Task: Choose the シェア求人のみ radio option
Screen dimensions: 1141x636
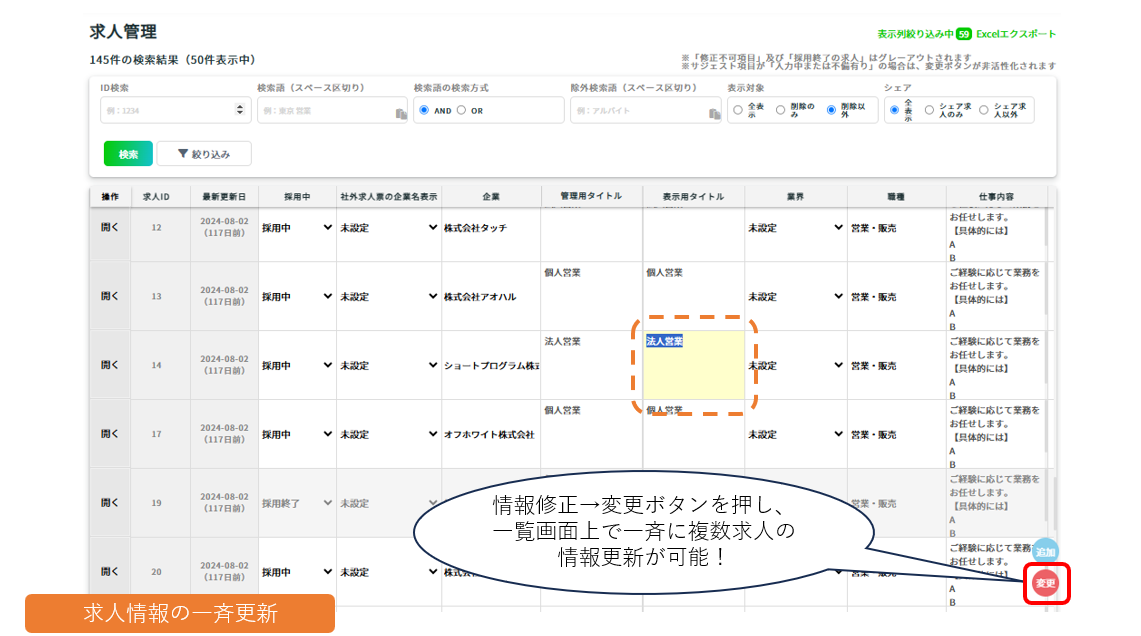Action: pyautogui.click(x=930, y=110)
